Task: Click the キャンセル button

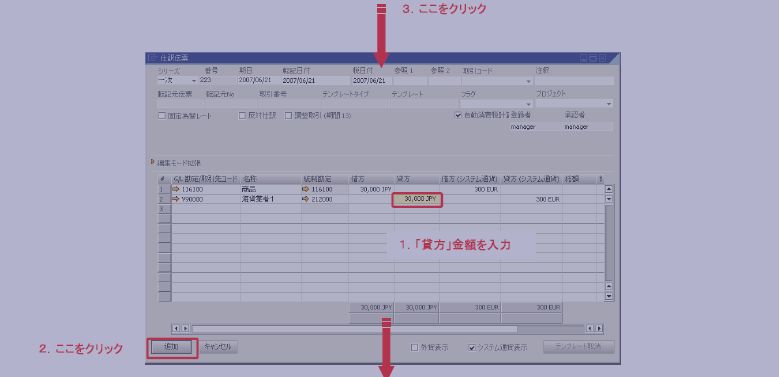Action: tap(218, 347)
